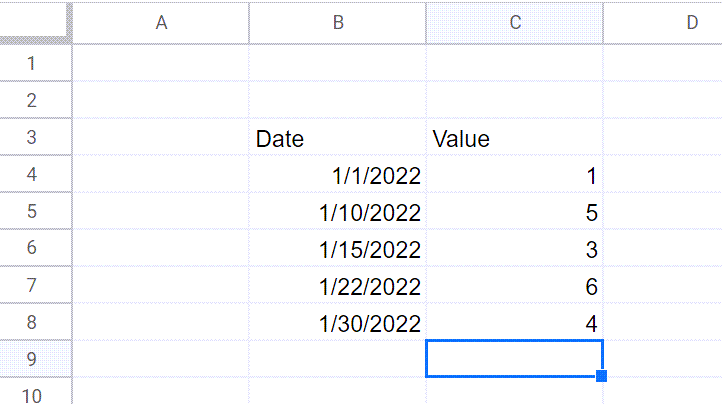Select row 10 header
Screen dimensions: 722x404
pos(31,394)
